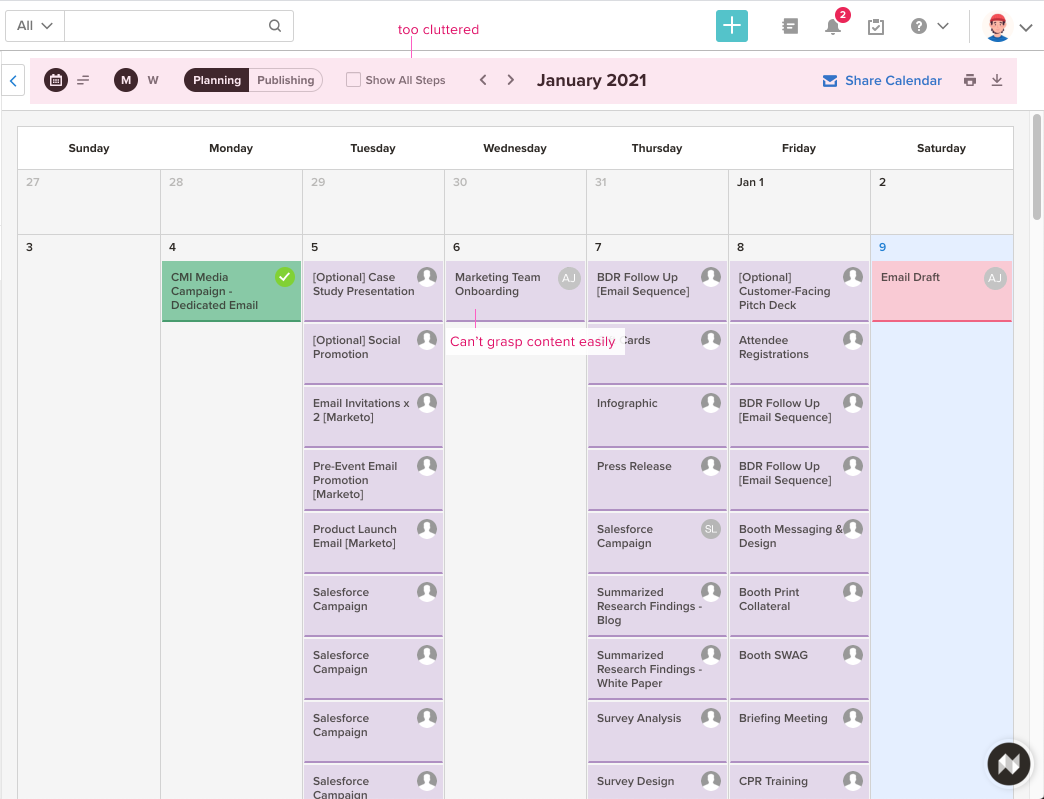Click the SL avatar on Thursday's Salesforce Campaign
1044x799 pixels.
tap(710, 529)
